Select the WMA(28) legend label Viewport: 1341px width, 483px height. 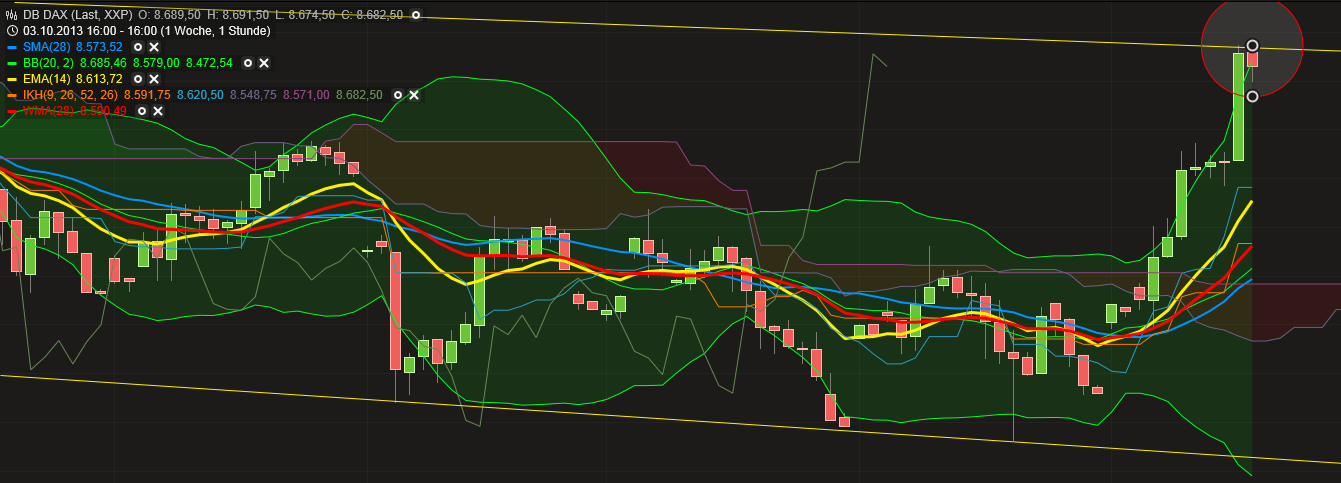pos(48,111)
